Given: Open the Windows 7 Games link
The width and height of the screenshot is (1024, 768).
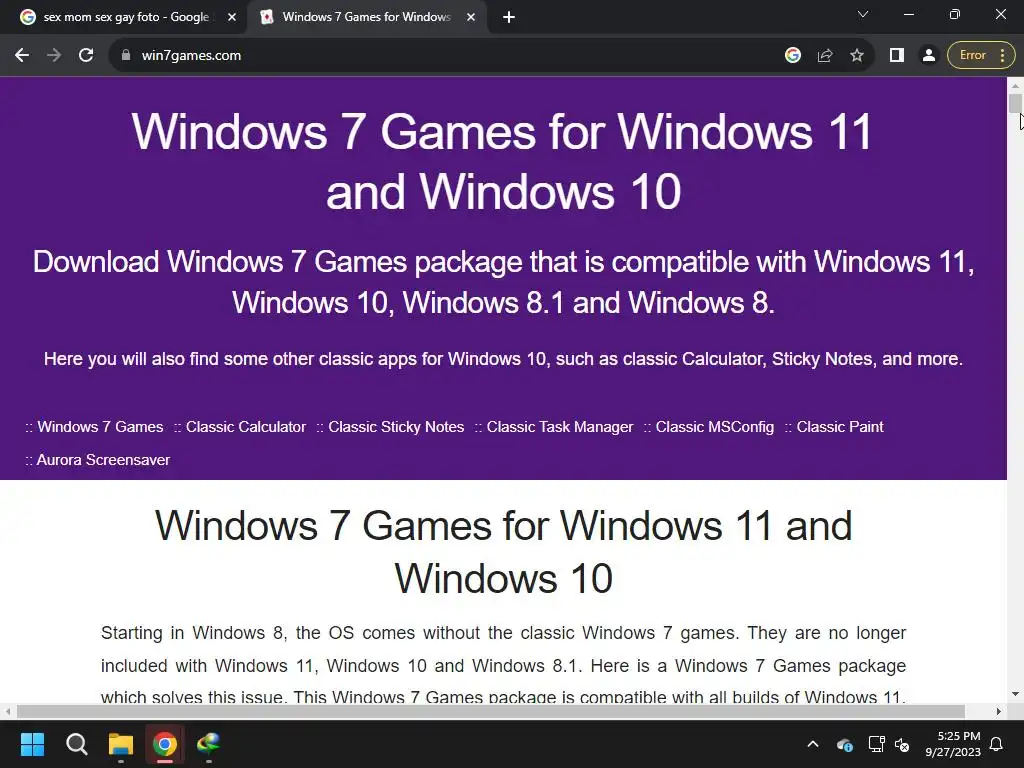Looking at the screenshot, I should pos(100,427).
